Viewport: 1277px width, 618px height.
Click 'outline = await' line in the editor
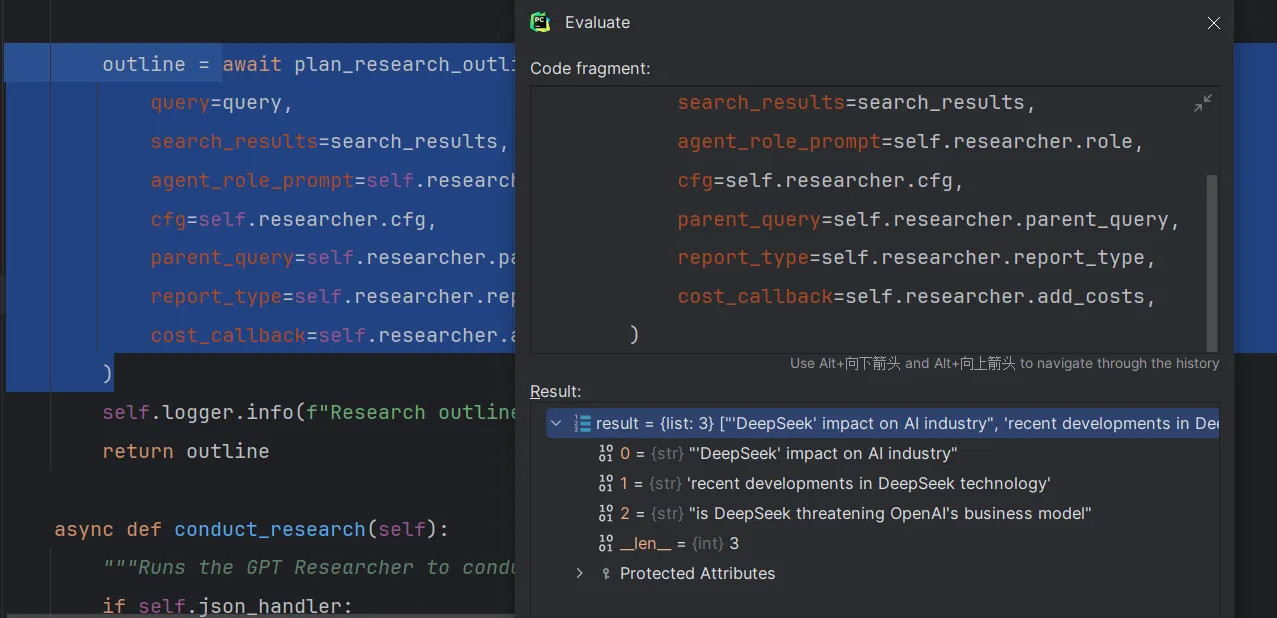308,65
